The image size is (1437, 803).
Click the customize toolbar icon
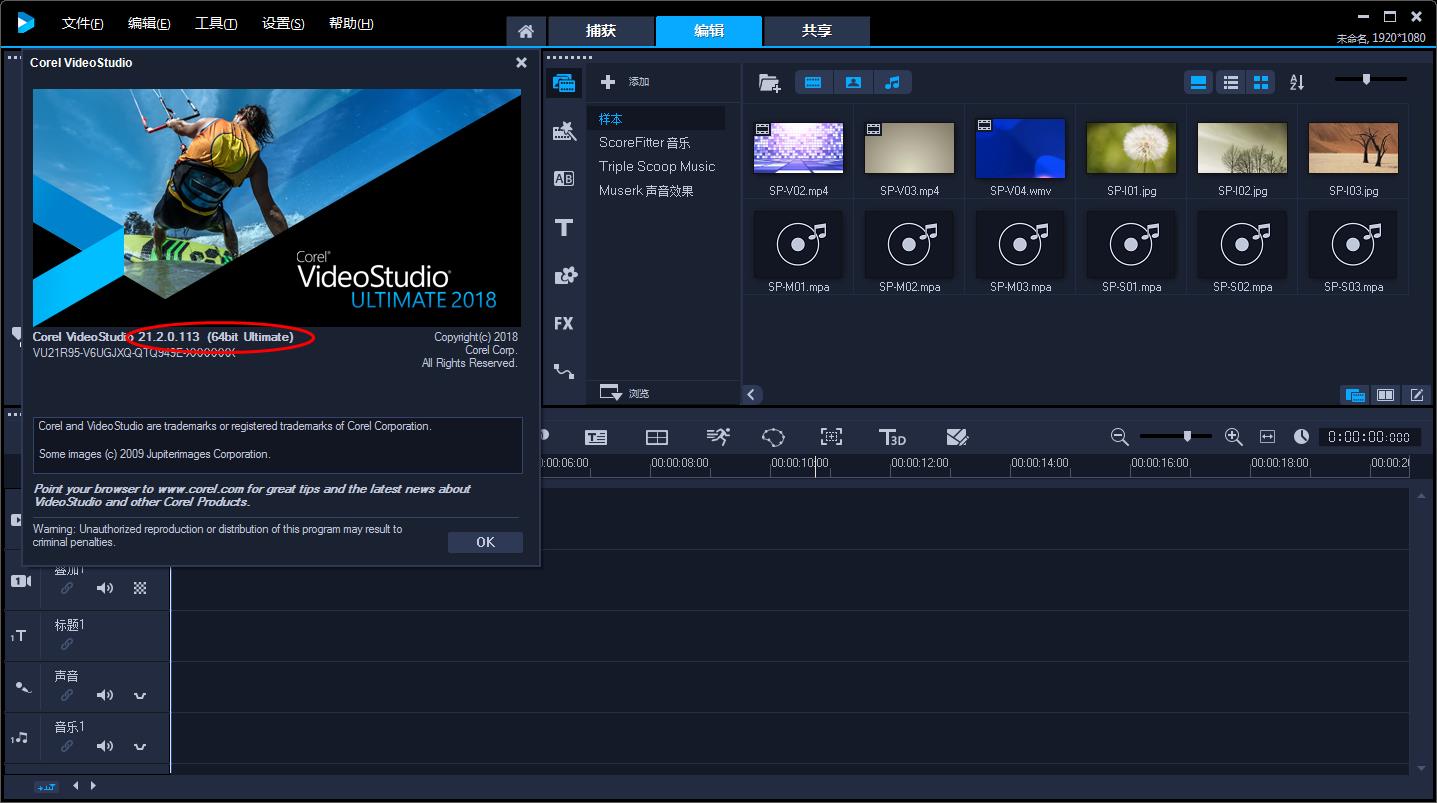(x=957, y=437)
